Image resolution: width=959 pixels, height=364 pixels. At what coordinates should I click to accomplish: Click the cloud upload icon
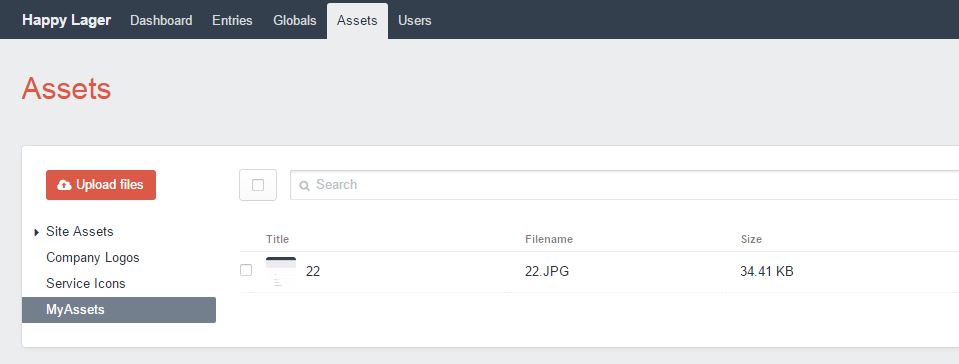[64, 185]
